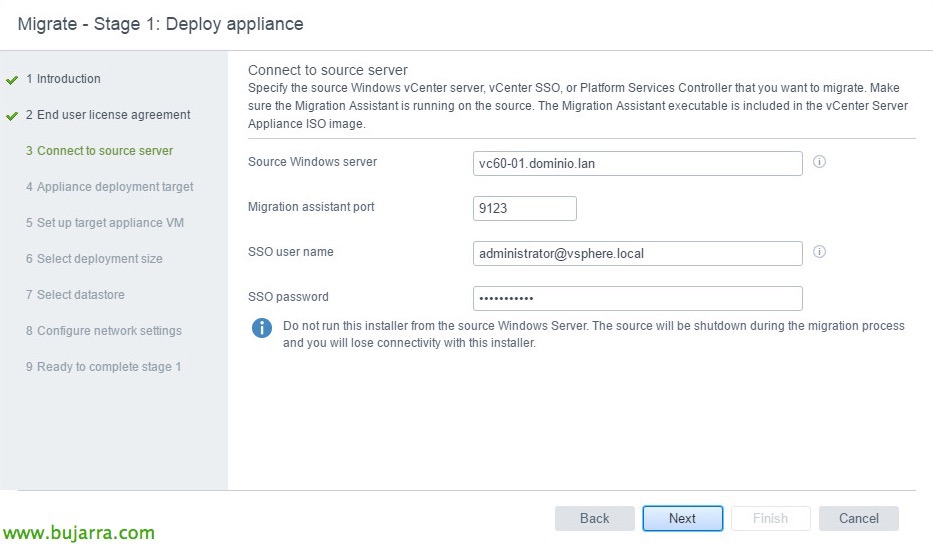The width and height of the screenshot is (933, 546).
Task: Select step 8 Configure network settings
Action: coord(103,331)
